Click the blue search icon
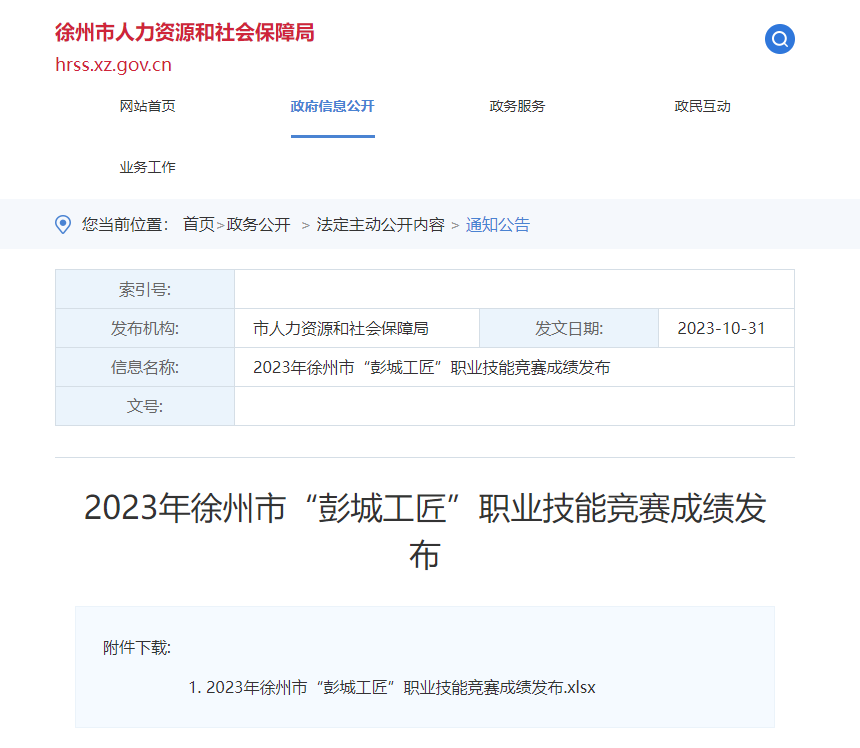Screen dimensions: 860x748 pyautogui.click(x=779, y=39)
